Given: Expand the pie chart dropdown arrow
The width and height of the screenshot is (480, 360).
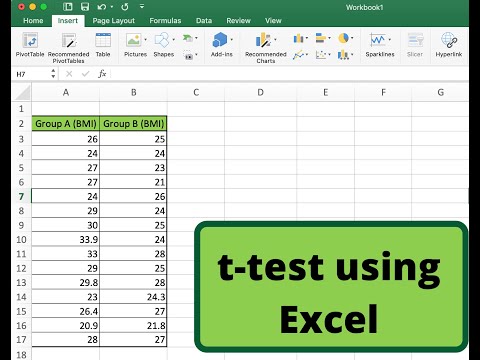Looking at the screenshot, I should coord(352,38).
